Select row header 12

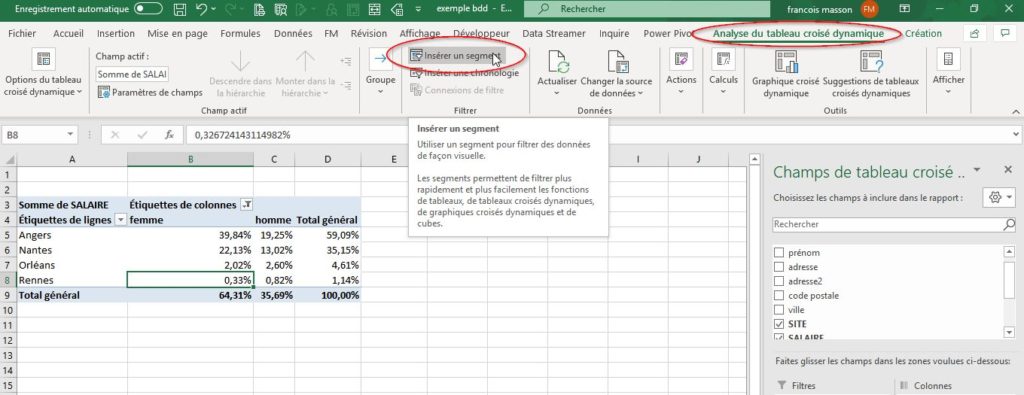coord(8,340)
